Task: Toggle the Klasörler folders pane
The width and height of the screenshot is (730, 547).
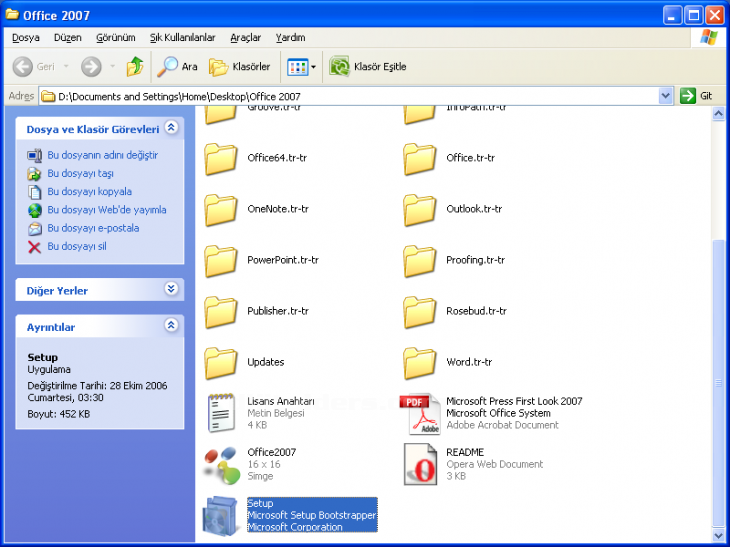Action: [x=239, y=67]
